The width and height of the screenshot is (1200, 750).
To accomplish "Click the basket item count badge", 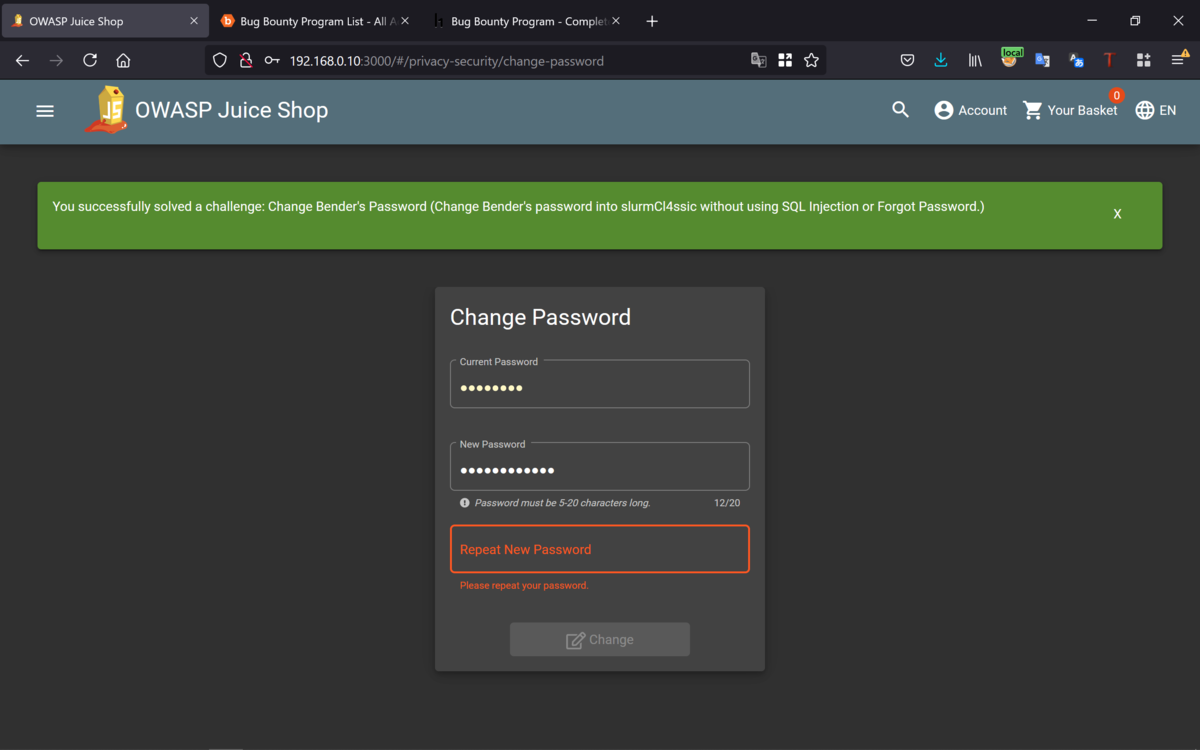I will point(1116,96).
